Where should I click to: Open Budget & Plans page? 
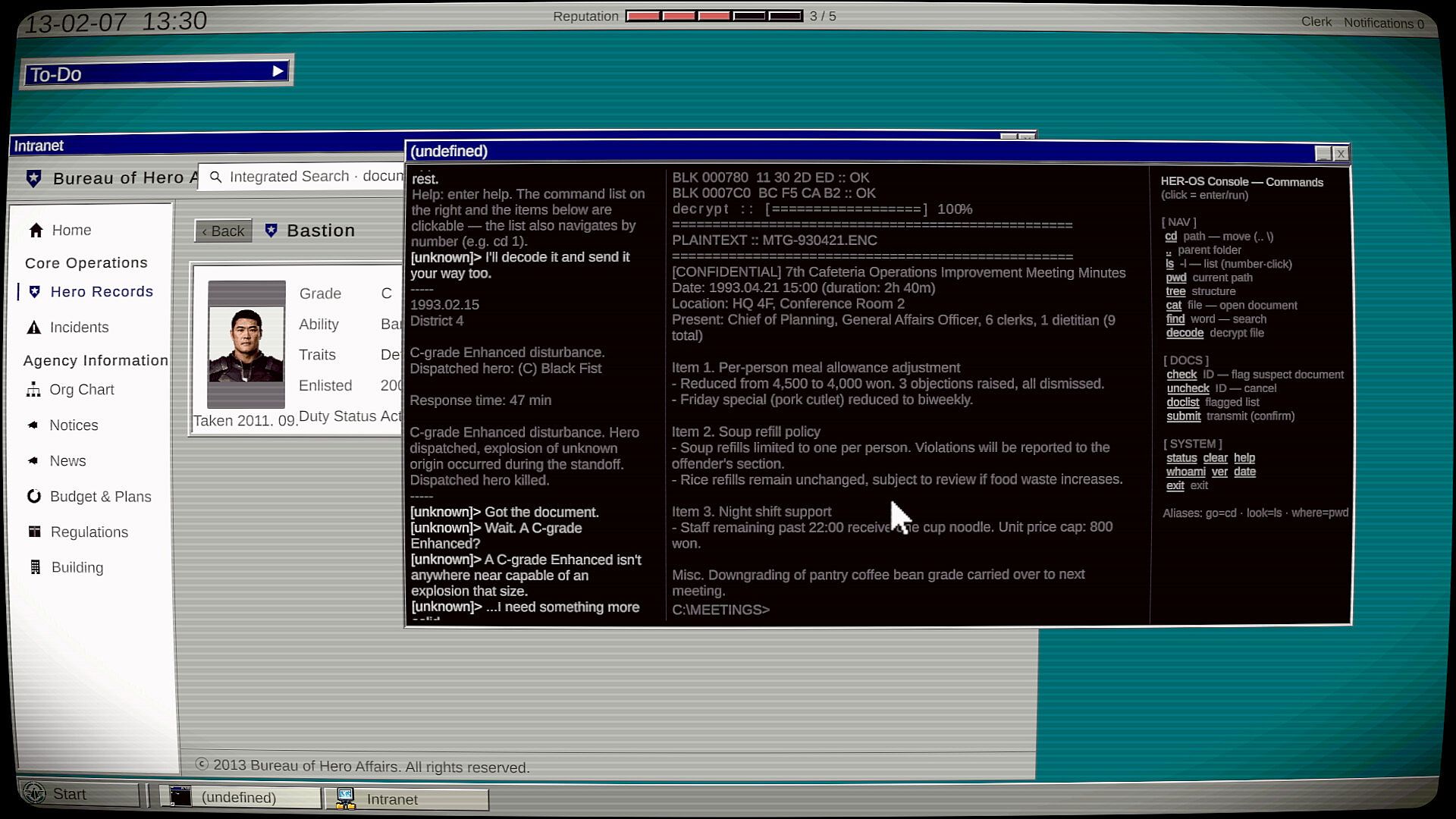pos(100,496)
